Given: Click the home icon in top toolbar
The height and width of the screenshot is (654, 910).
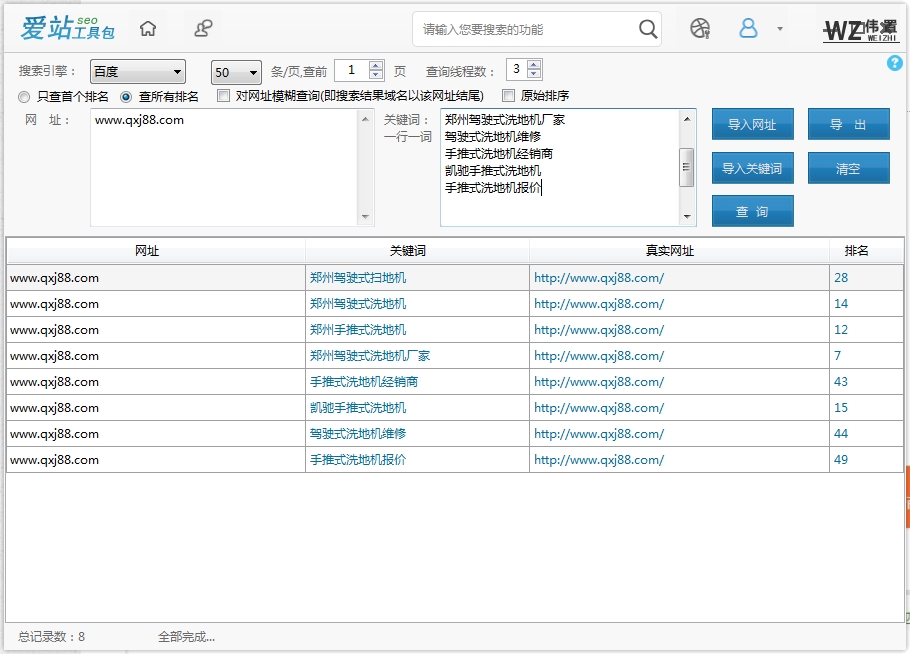Looking at the screenshot, I should click(x=148, y=28).
